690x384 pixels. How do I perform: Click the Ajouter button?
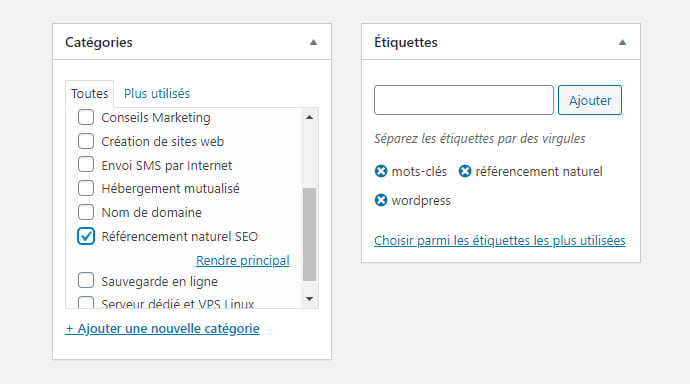(590, 100)
